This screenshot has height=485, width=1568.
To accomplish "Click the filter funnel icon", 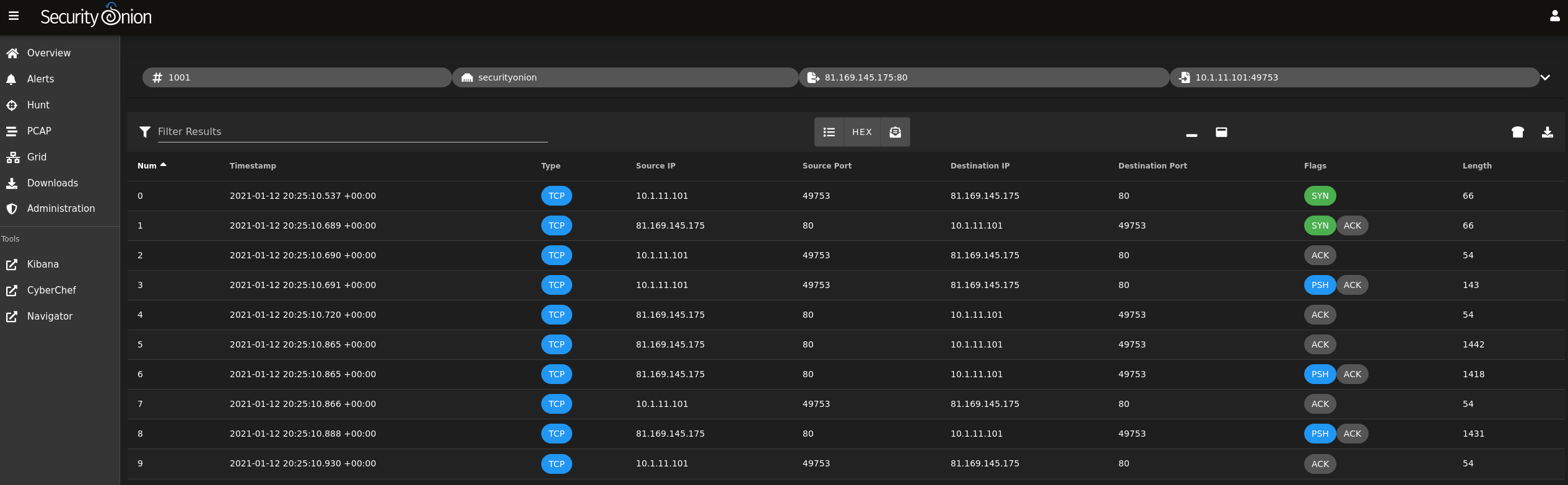I will 145,132.
